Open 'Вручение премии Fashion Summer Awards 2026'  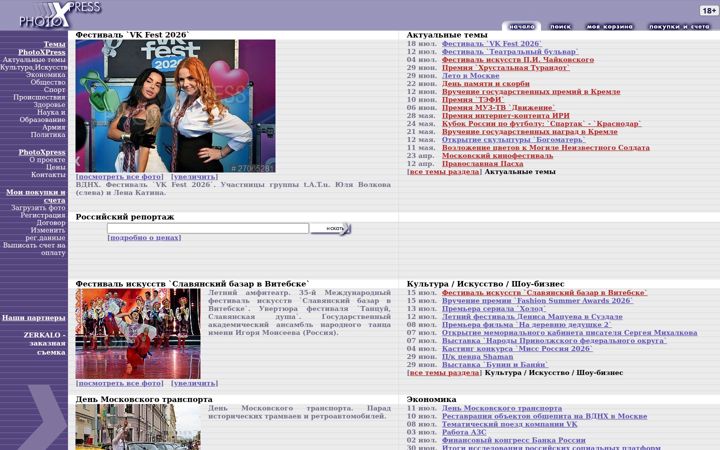537,301
